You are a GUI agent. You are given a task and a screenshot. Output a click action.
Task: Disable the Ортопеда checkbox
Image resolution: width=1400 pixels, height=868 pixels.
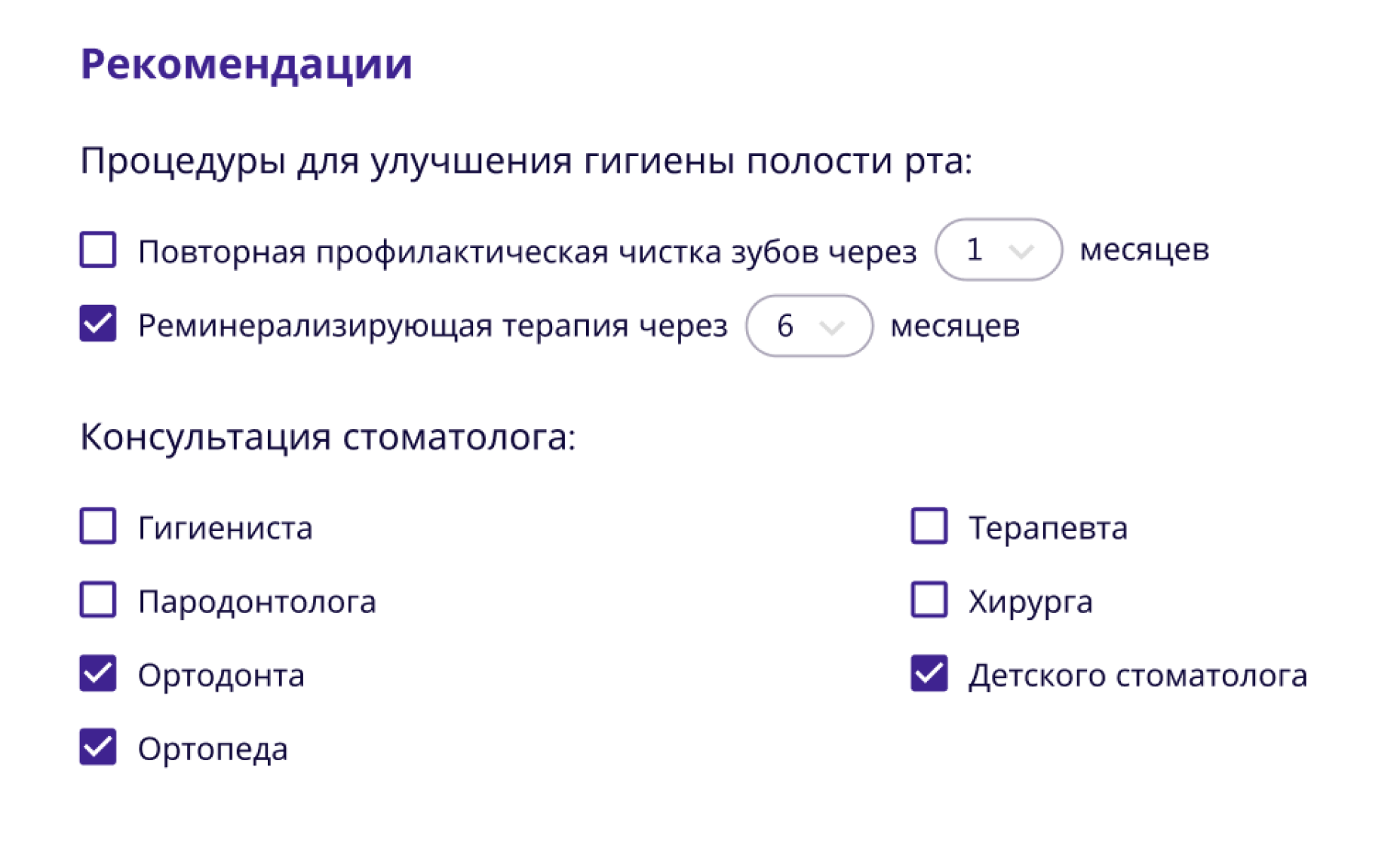point(98,747)
